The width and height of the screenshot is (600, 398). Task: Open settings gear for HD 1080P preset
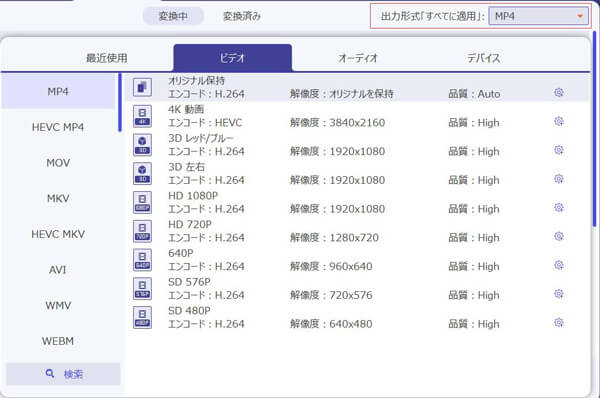pyautogui.click(x=559, y=207)
